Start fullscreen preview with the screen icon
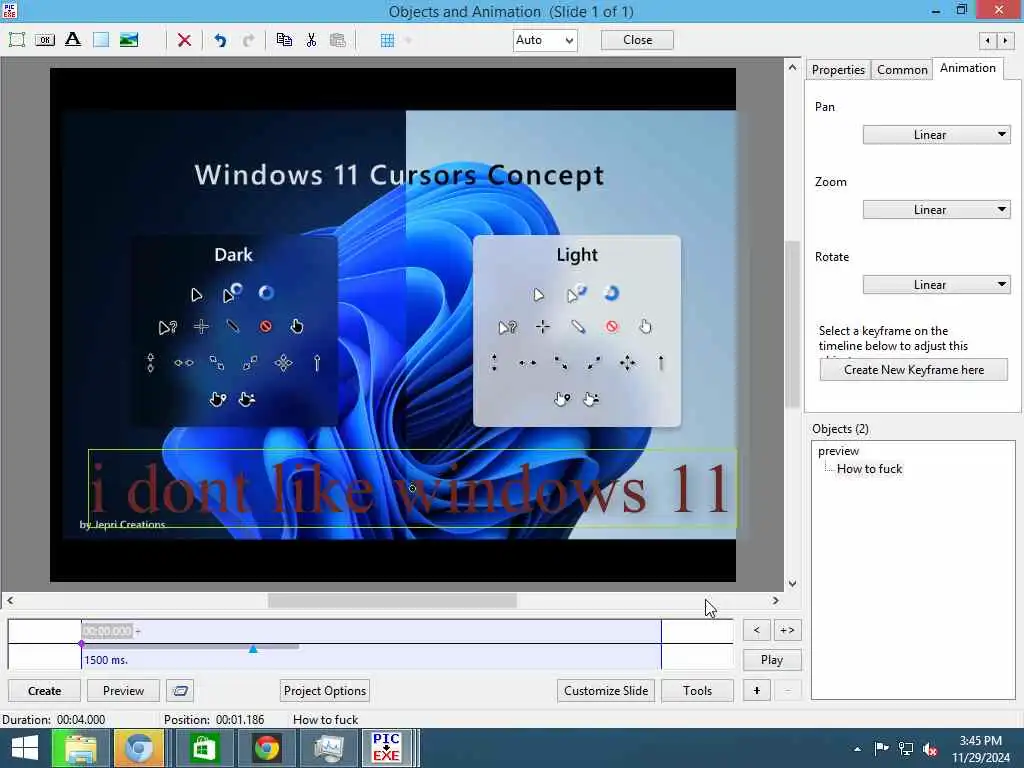The width and height of the screenshot is (1024, 768). (x=180, y=691)
